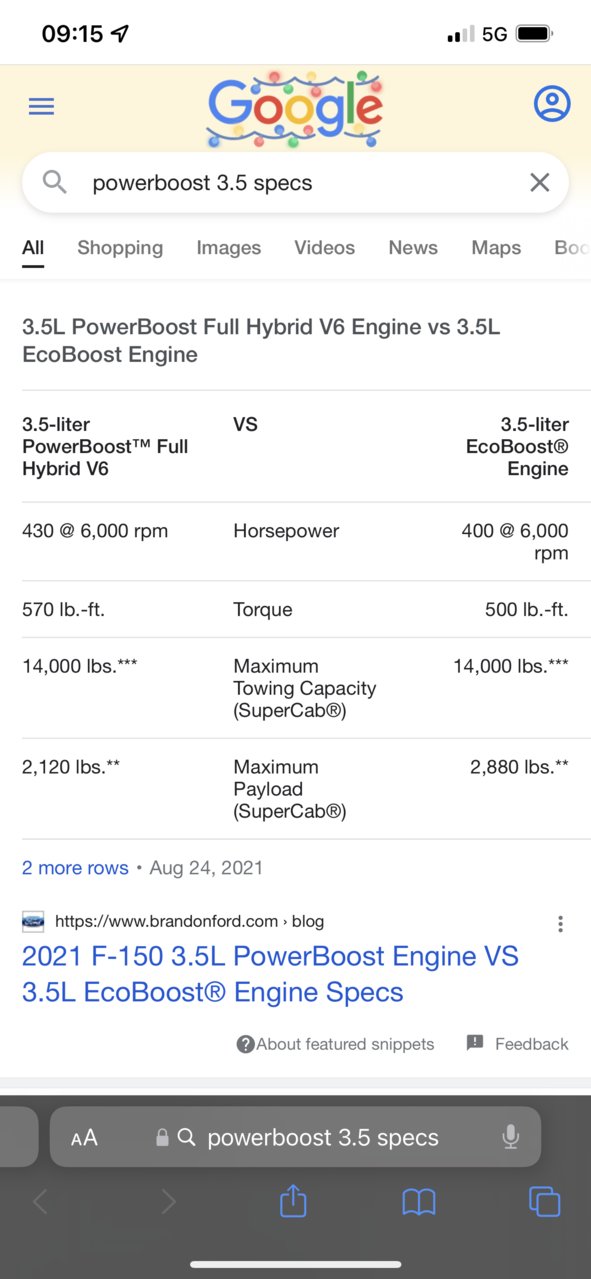Clear the search query with X
591x1279 pixels.
coord(539,182)
